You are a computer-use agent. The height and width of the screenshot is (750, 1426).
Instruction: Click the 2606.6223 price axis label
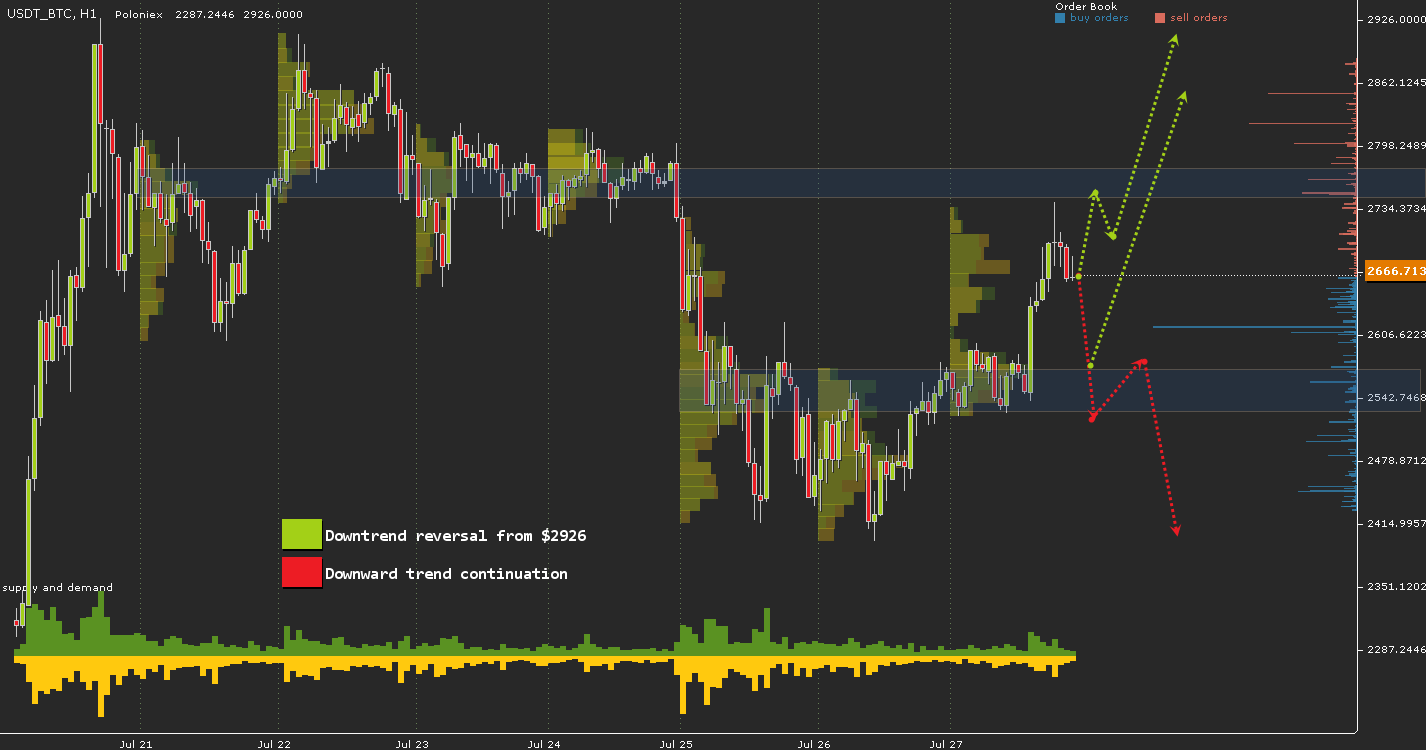1395,334
